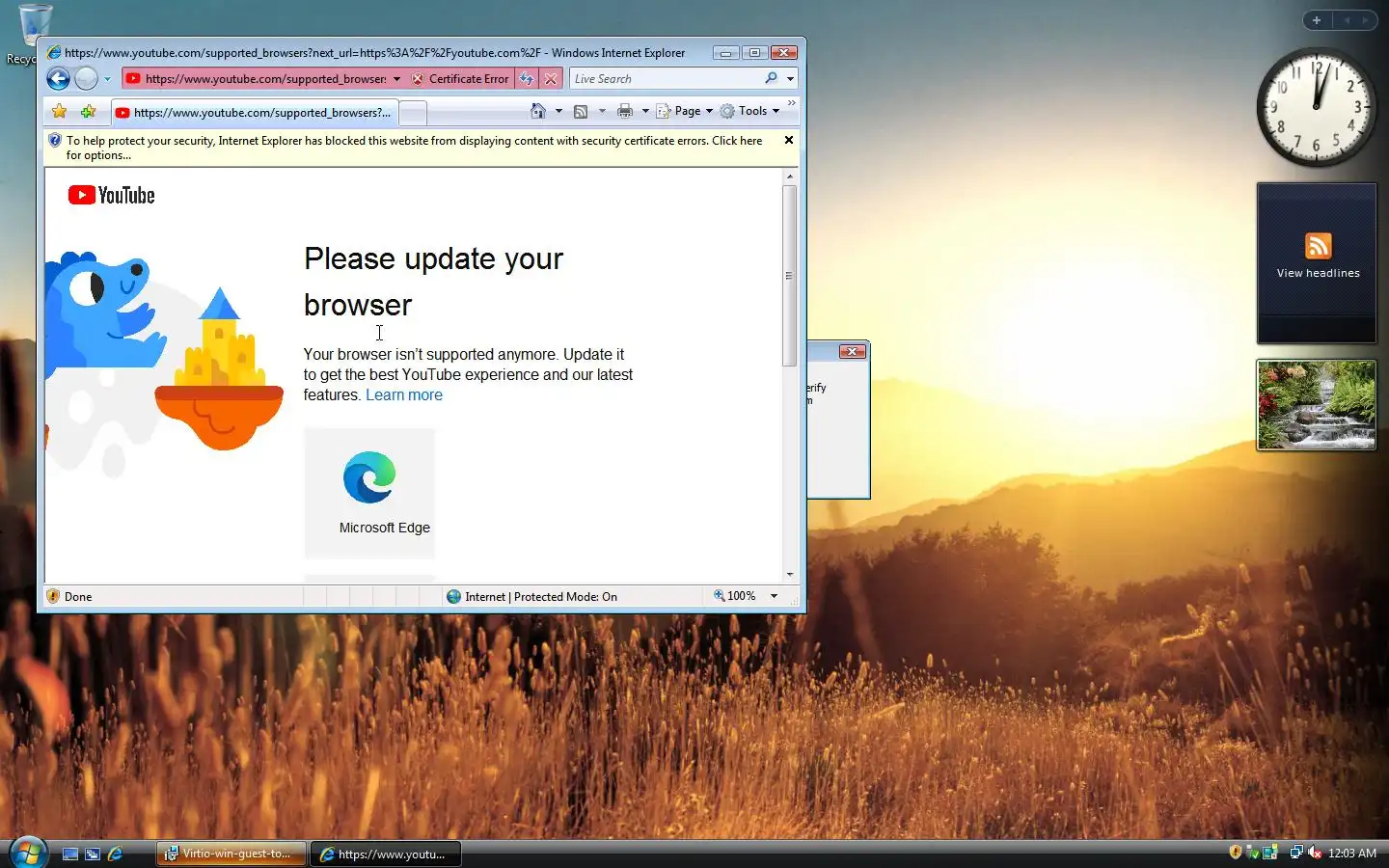Launch Internet Explorer from Quick Launch

click(x=115, y=854)
